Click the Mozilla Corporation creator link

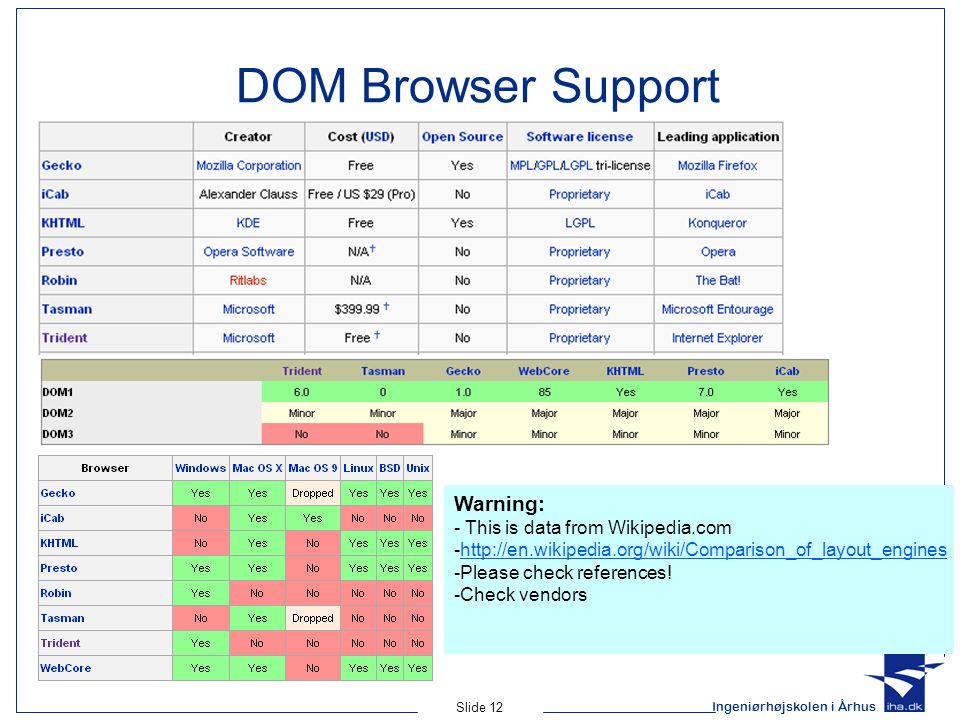click(x=249, y=165)
